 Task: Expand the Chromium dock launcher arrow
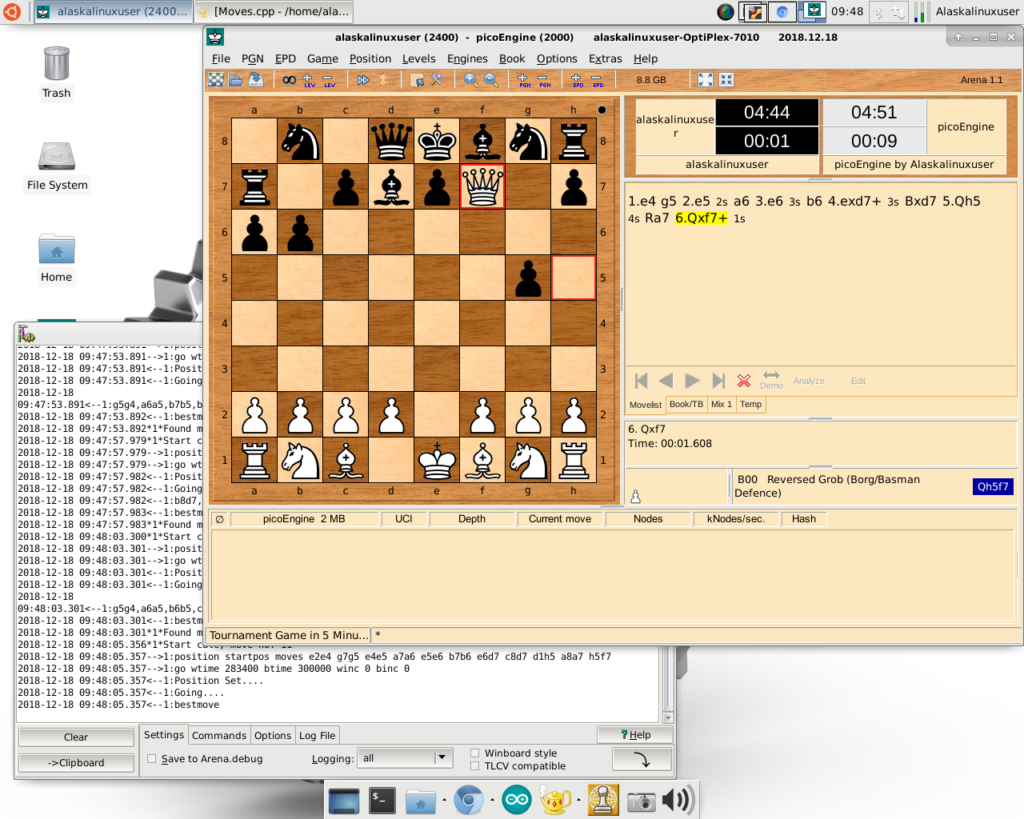pos(493,801)
